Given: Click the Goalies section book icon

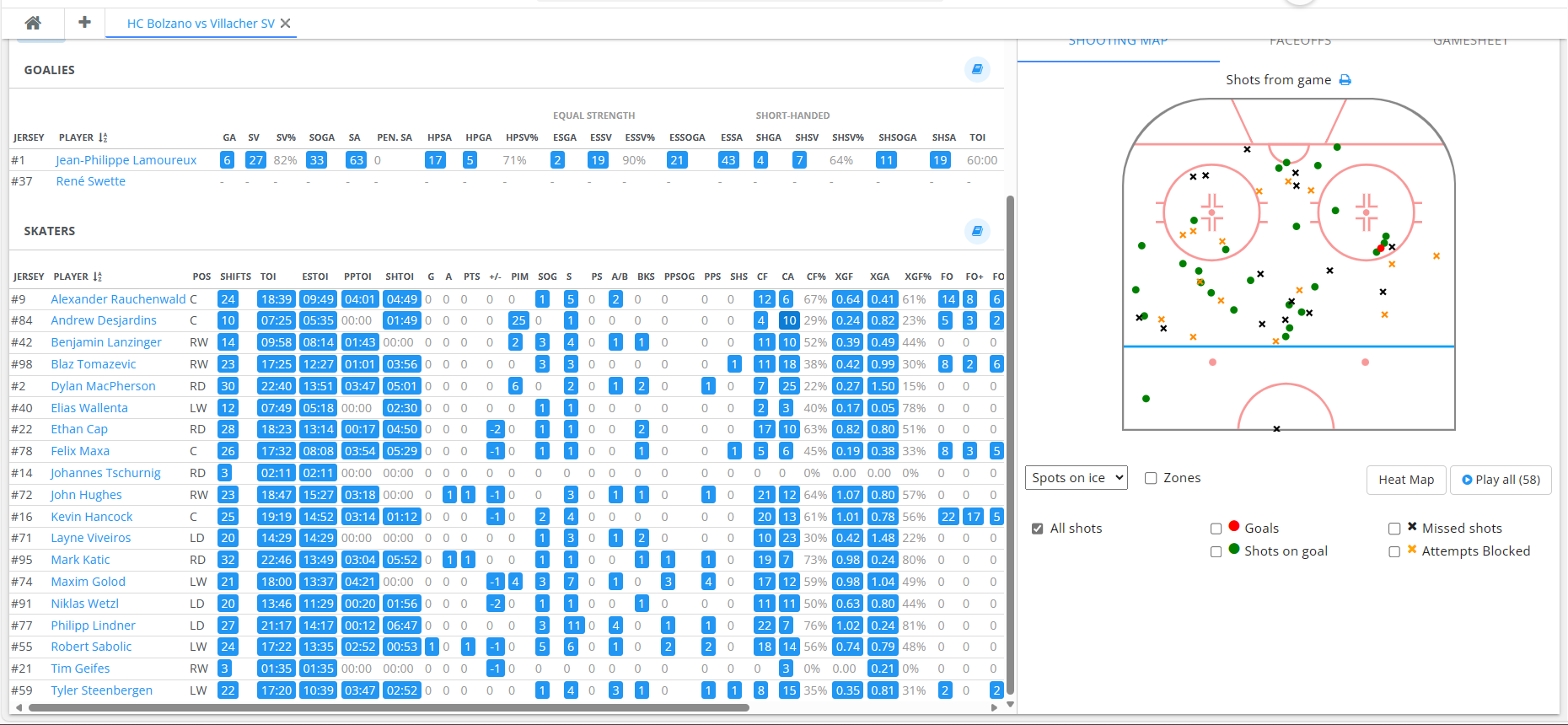Looking at the screenshot, I should pyautogui.click(x=977, y=70).
